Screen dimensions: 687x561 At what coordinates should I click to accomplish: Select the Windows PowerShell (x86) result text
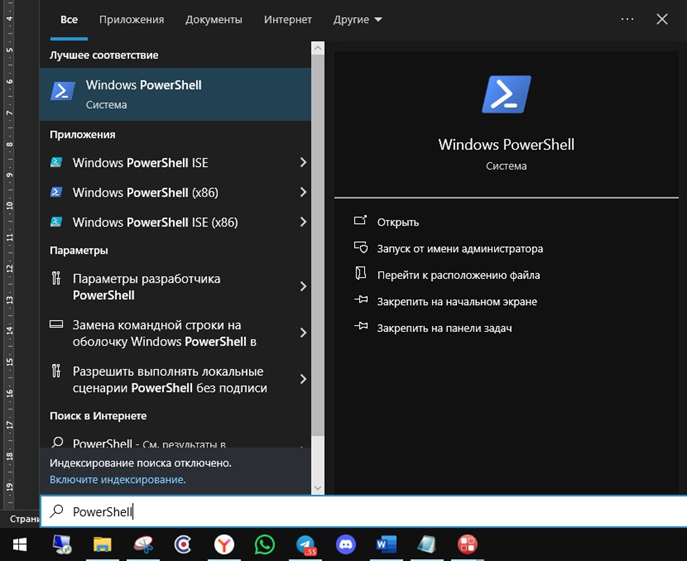tap(145, 192)
